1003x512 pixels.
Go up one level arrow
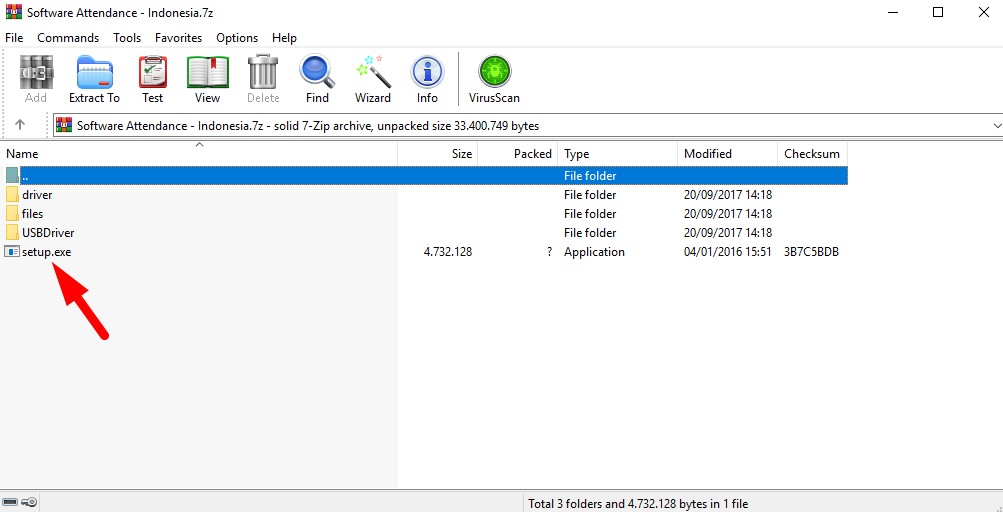20,125
